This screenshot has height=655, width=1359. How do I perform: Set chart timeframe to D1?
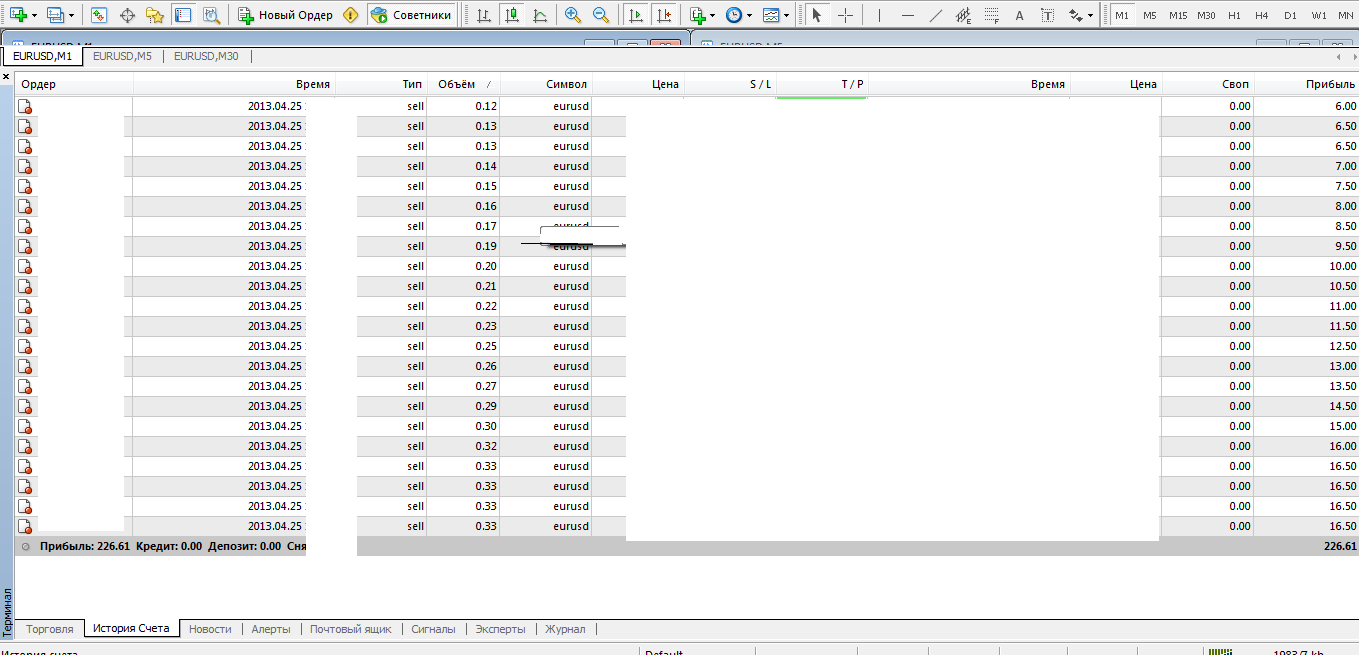tap(1290, 15)
